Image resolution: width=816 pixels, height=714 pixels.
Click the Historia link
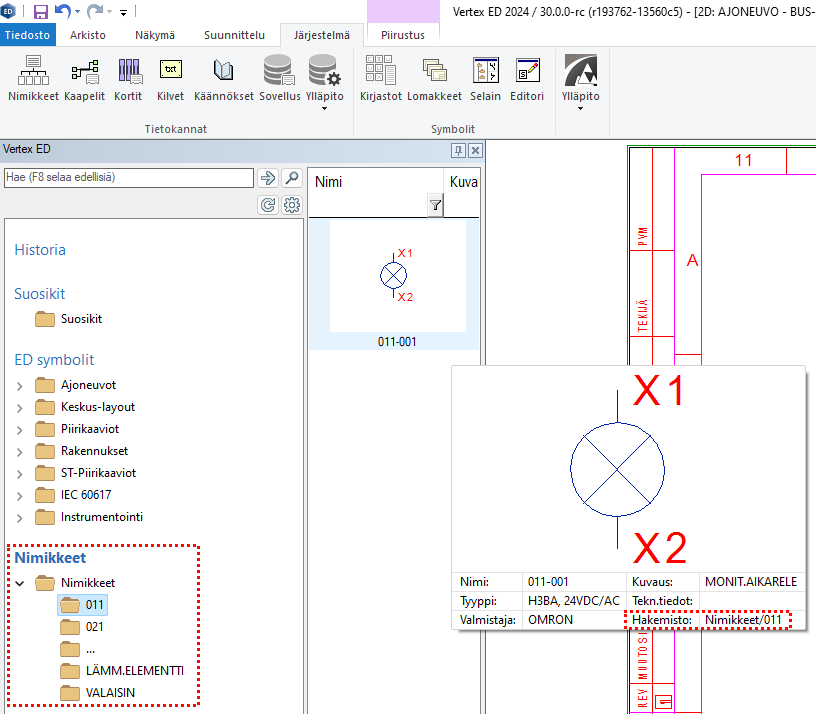coord(40,250)
